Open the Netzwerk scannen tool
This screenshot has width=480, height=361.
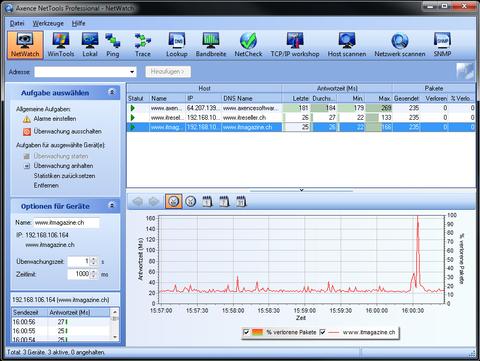pyautogui.click(x=400, y=45)
